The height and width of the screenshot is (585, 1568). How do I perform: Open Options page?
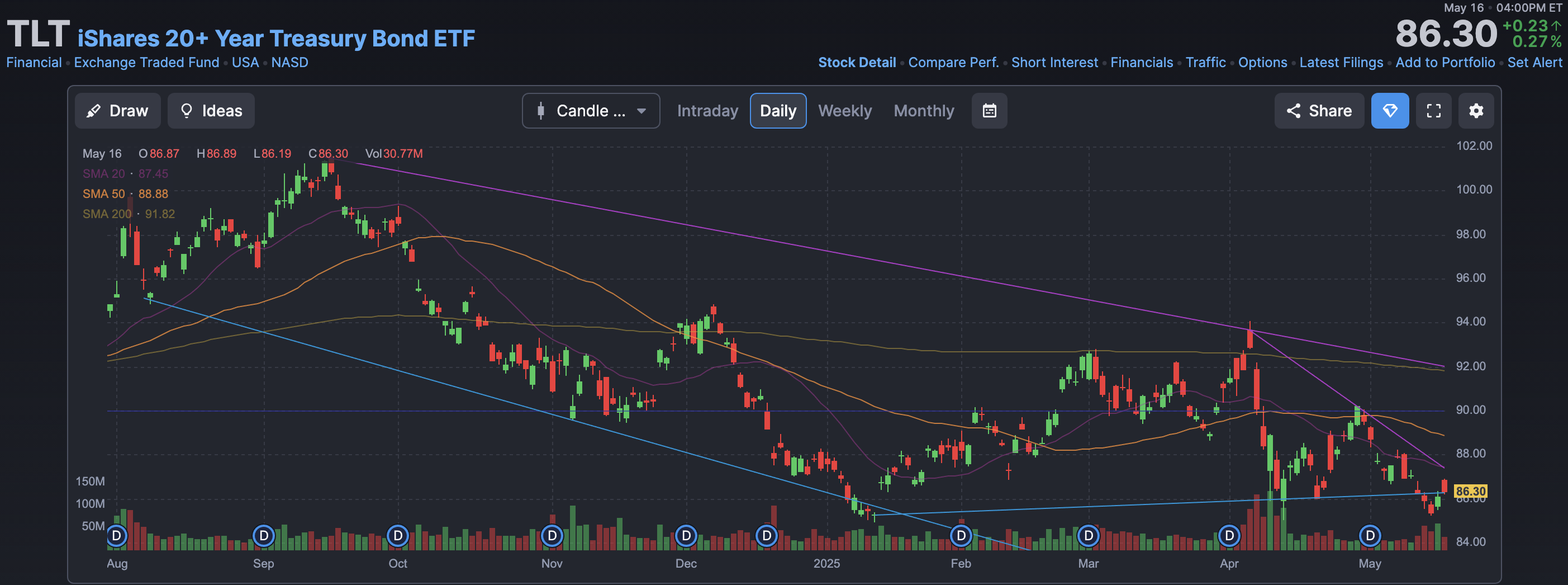coord(1262,62)
